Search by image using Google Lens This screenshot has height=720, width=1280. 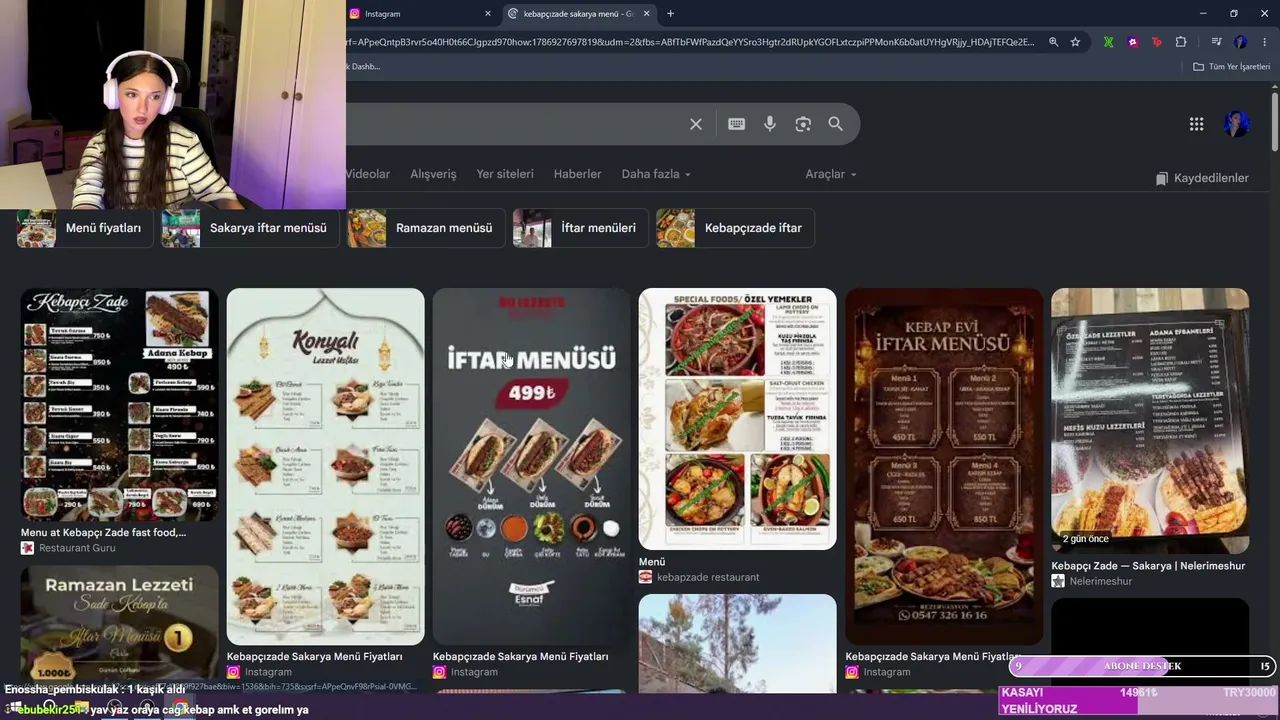pyautogui.click(x=803, y=124)
